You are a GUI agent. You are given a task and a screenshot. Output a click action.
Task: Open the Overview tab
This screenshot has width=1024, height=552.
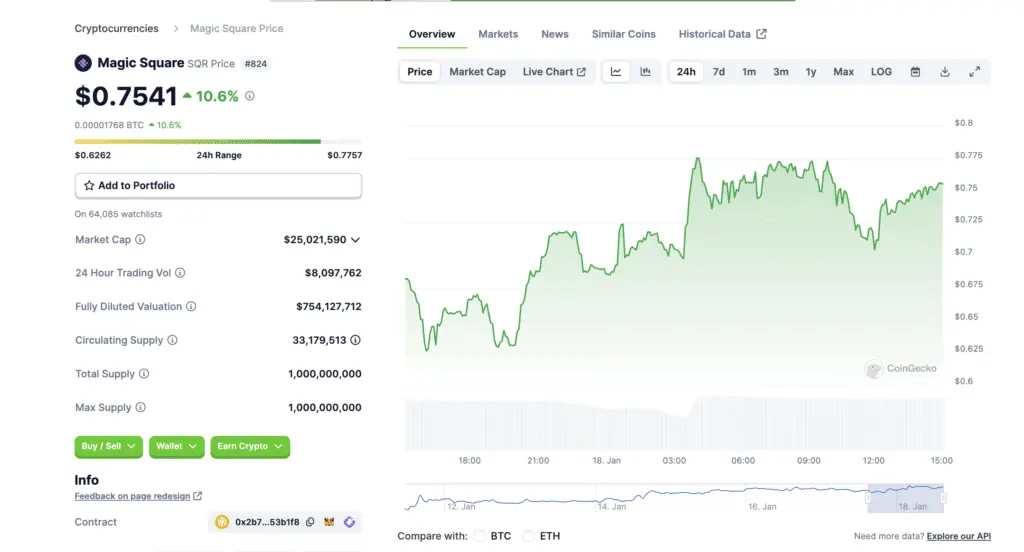(x=432, y=34)
